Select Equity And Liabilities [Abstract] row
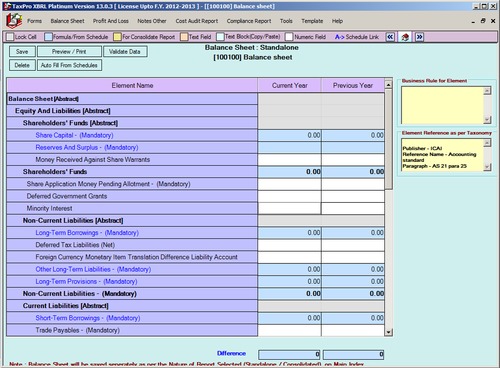Viewport: 500px width, 368px height. (132, 111)
